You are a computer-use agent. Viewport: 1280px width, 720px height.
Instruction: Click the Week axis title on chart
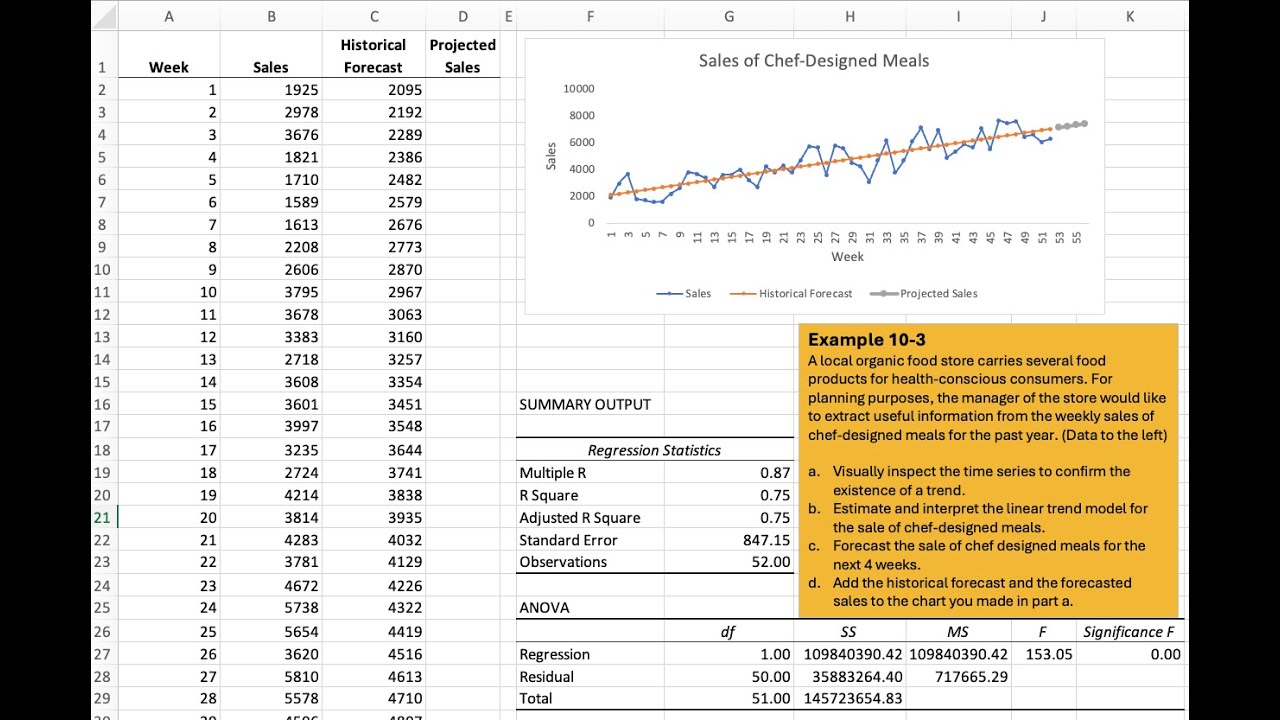coord(847,257)
